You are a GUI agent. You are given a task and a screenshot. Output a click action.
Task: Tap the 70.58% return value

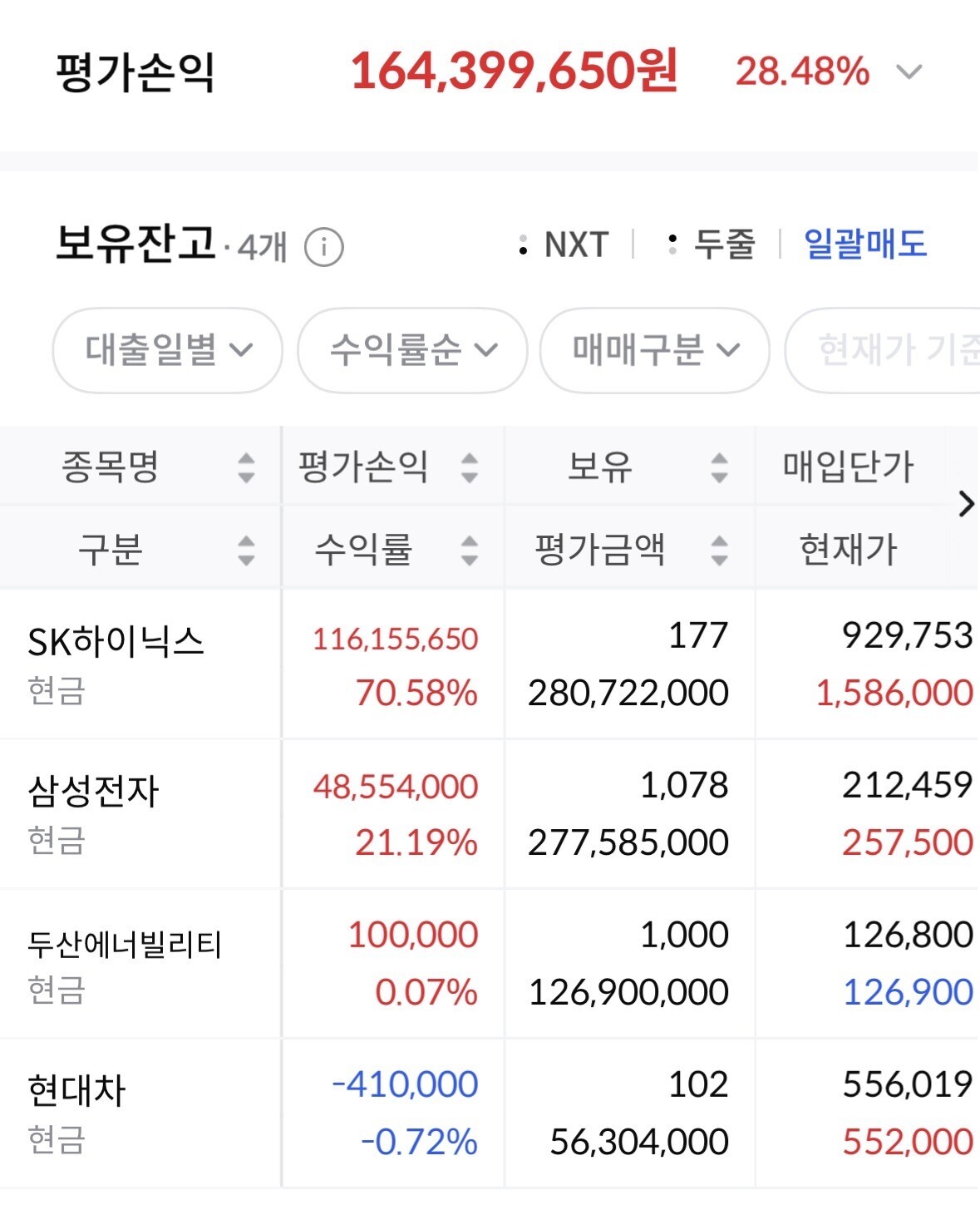(x=416, y=693)
